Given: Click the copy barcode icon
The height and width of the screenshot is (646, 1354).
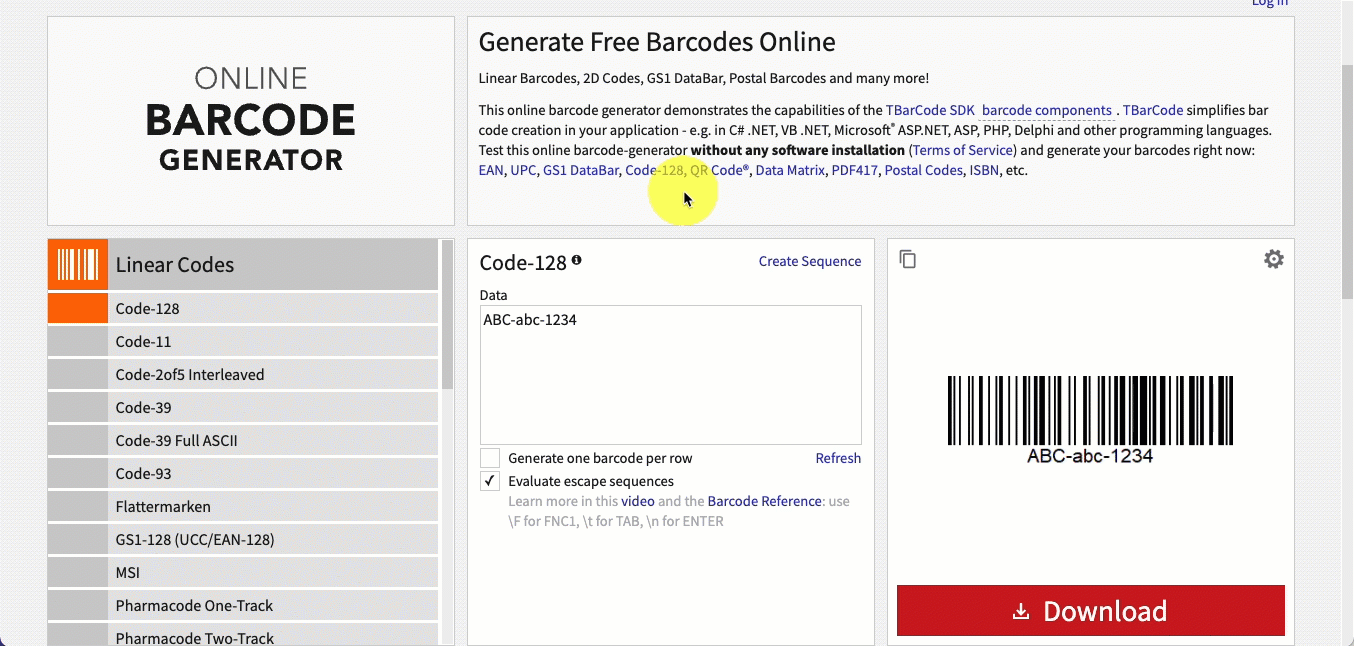Looking at the screenshot, I should pyautogui.click(x=907, y=260).
